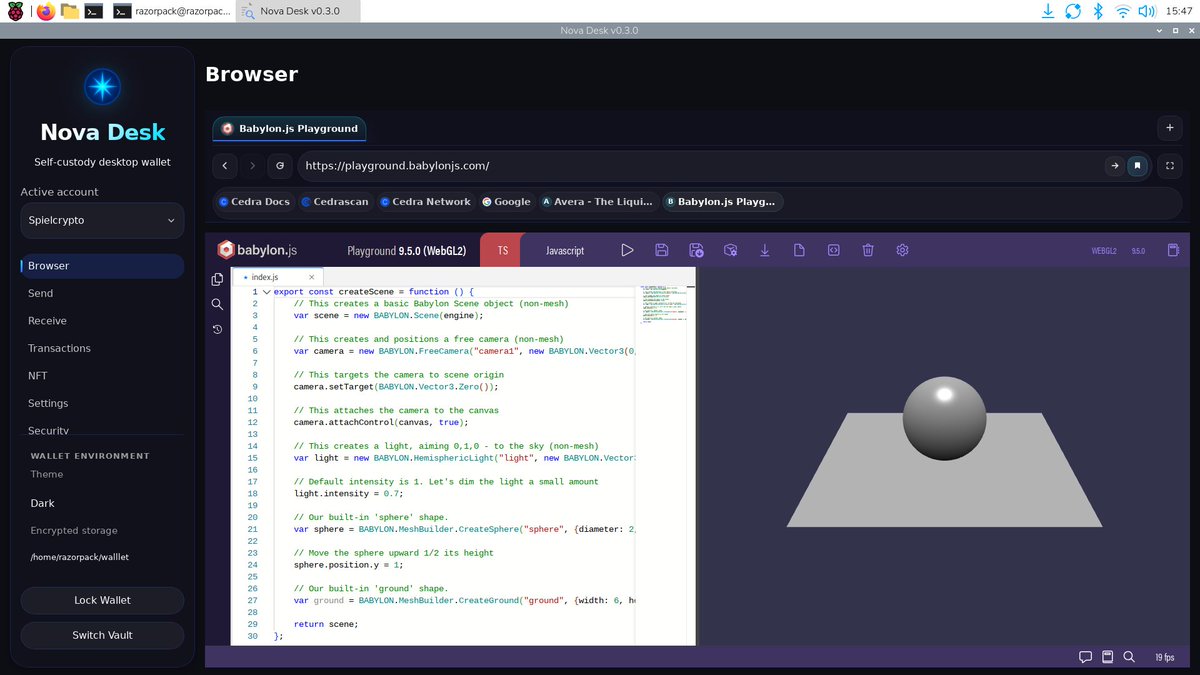Open the Google bookmark
The image size is (1200, 675).
[x=506, y=202]
